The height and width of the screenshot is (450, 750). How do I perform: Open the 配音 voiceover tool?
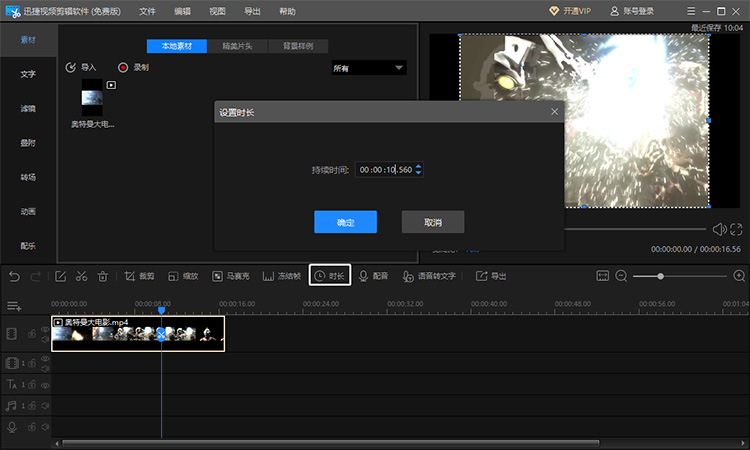pos(373,276)
